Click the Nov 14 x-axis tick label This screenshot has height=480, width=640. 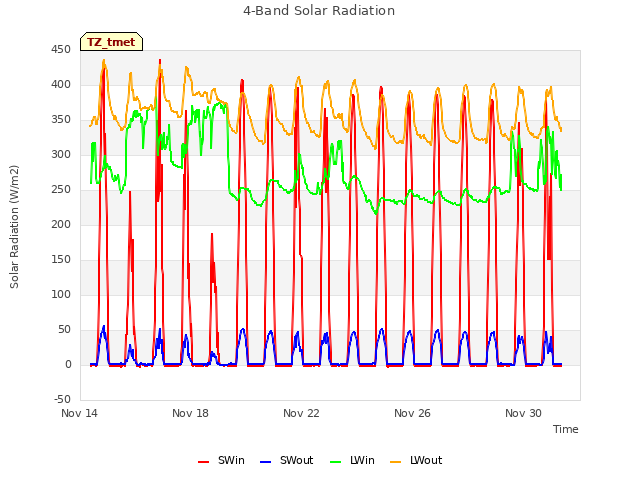(79, 413)
